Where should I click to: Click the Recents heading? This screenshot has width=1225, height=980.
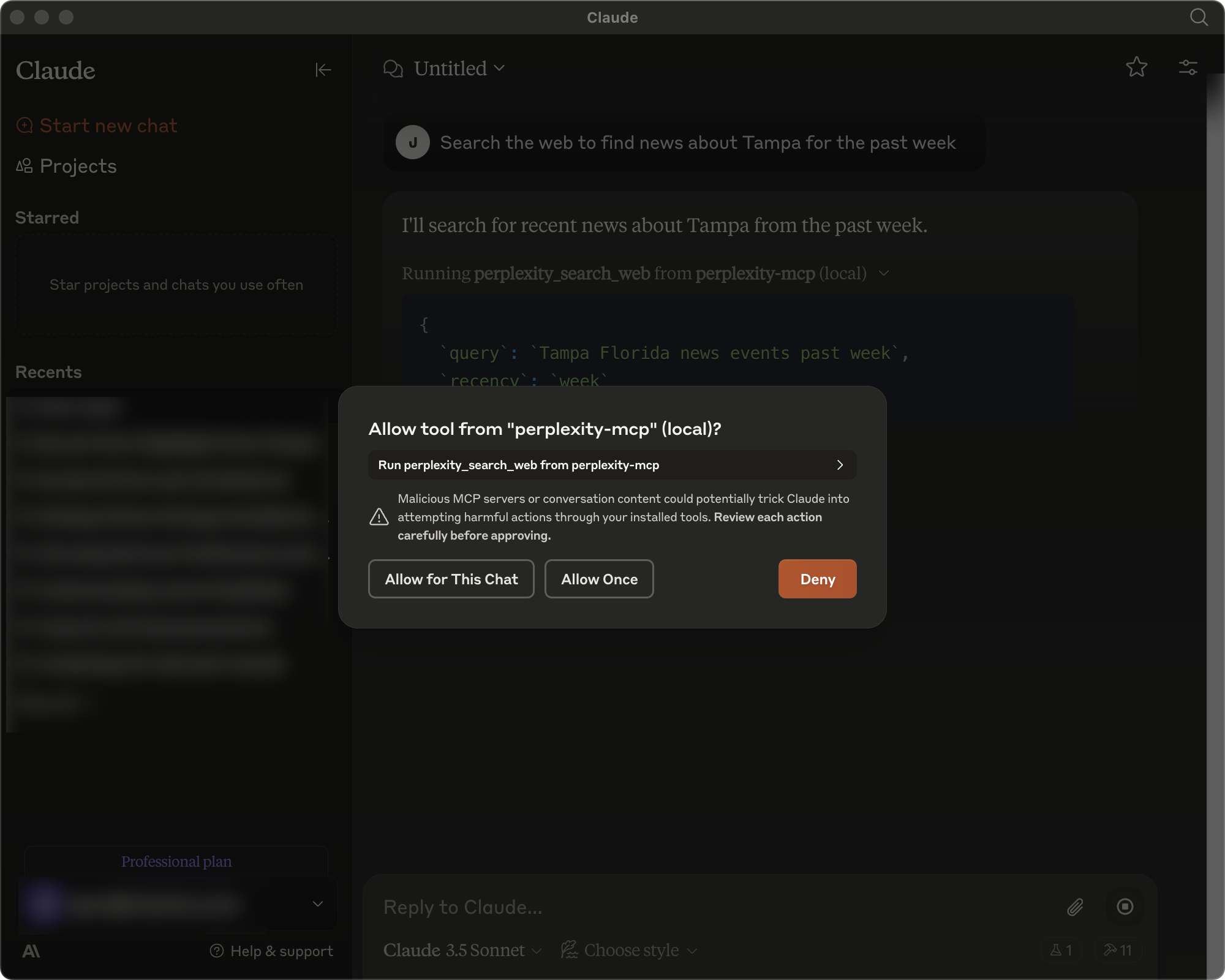click(x=48, y=372)
